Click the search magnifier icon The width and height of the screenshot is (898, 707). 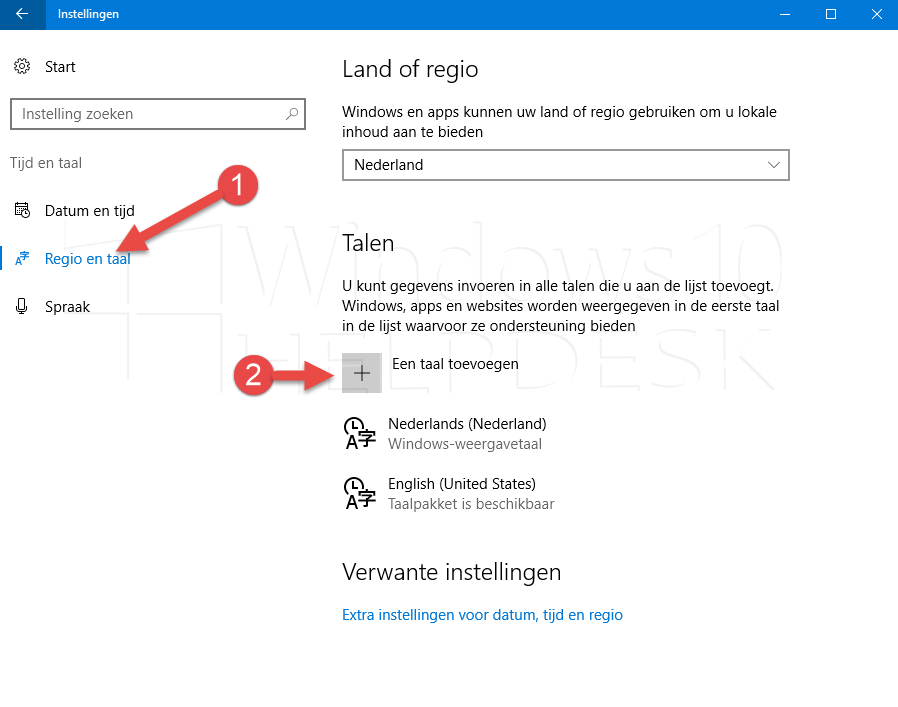292,113
